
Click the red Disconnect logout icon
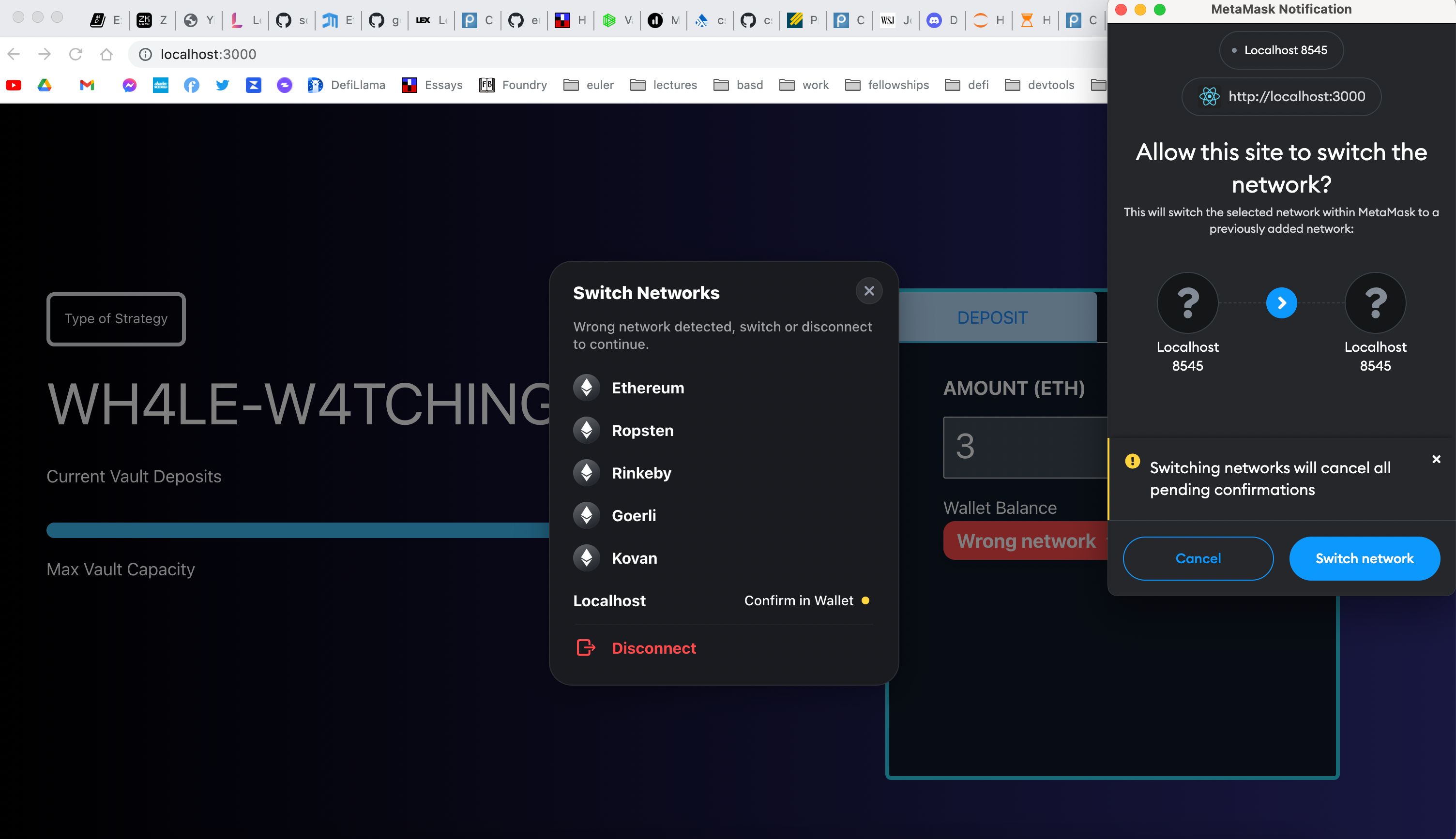pos(586,648)
